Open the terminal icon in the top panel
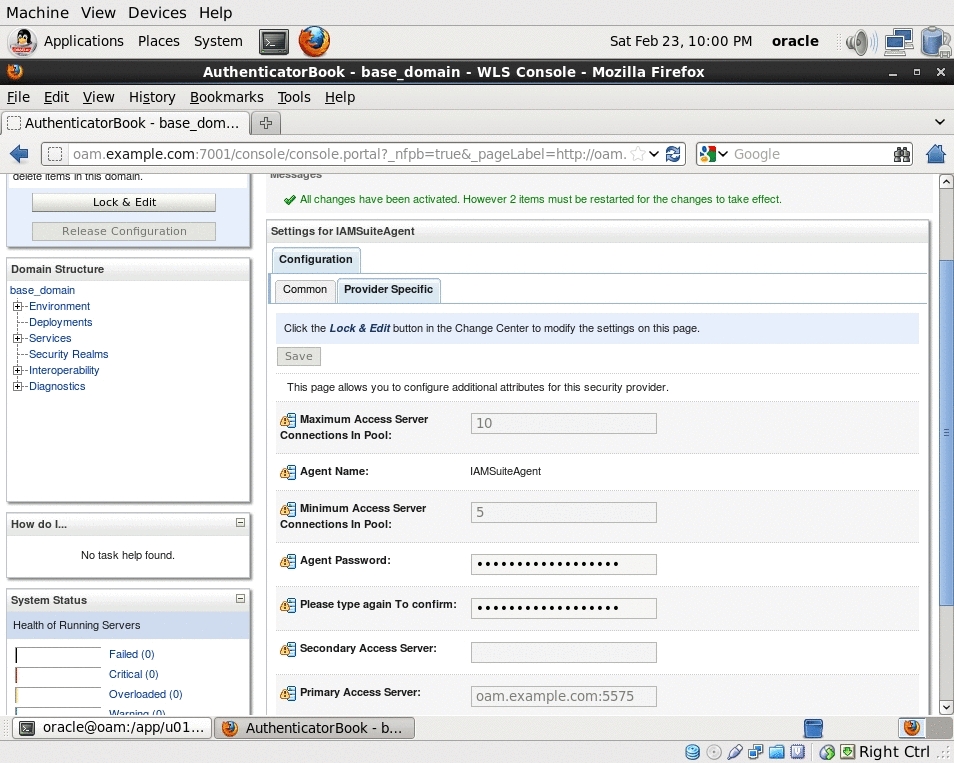Image resolution: width=954 pixels, height=763 pixels. pyautogui.click(x=273, y=41)
